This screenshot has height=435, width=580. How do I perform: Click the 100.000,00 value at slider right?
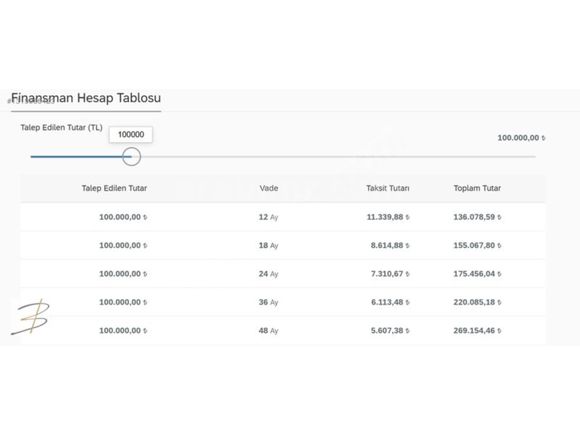pyautogui.click(x=521, y=138)
